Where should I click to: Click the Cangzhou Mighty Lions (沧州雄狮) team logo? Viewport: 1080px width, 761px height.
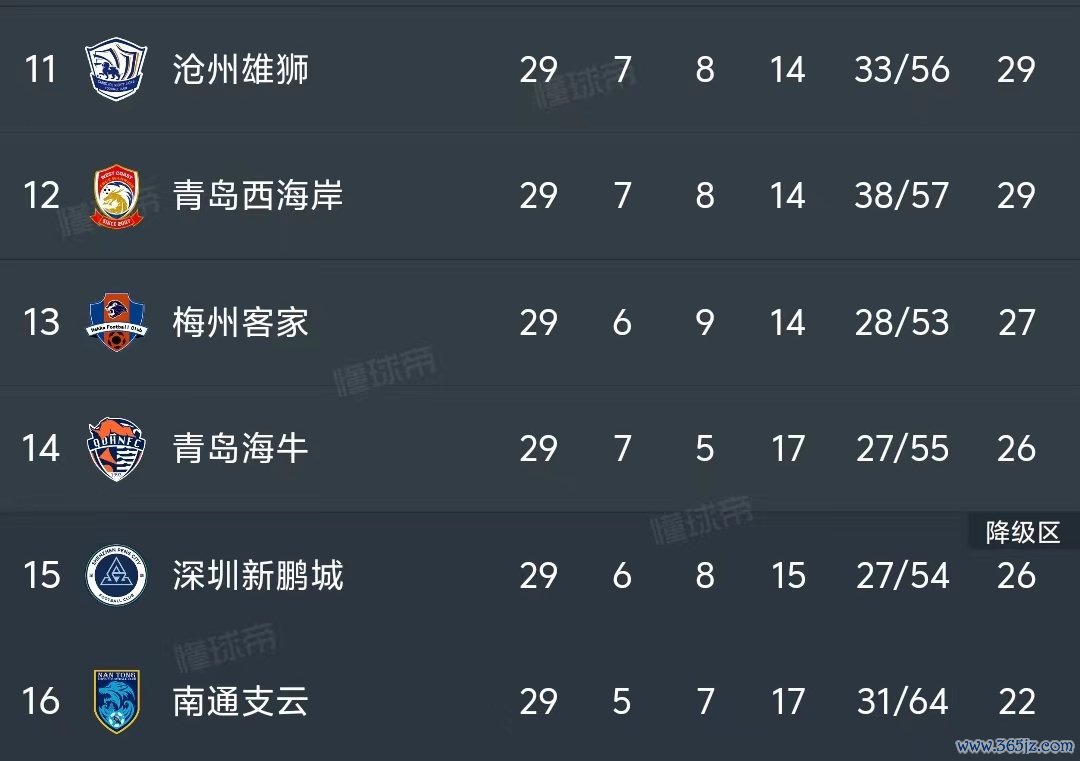click(116, 69)
